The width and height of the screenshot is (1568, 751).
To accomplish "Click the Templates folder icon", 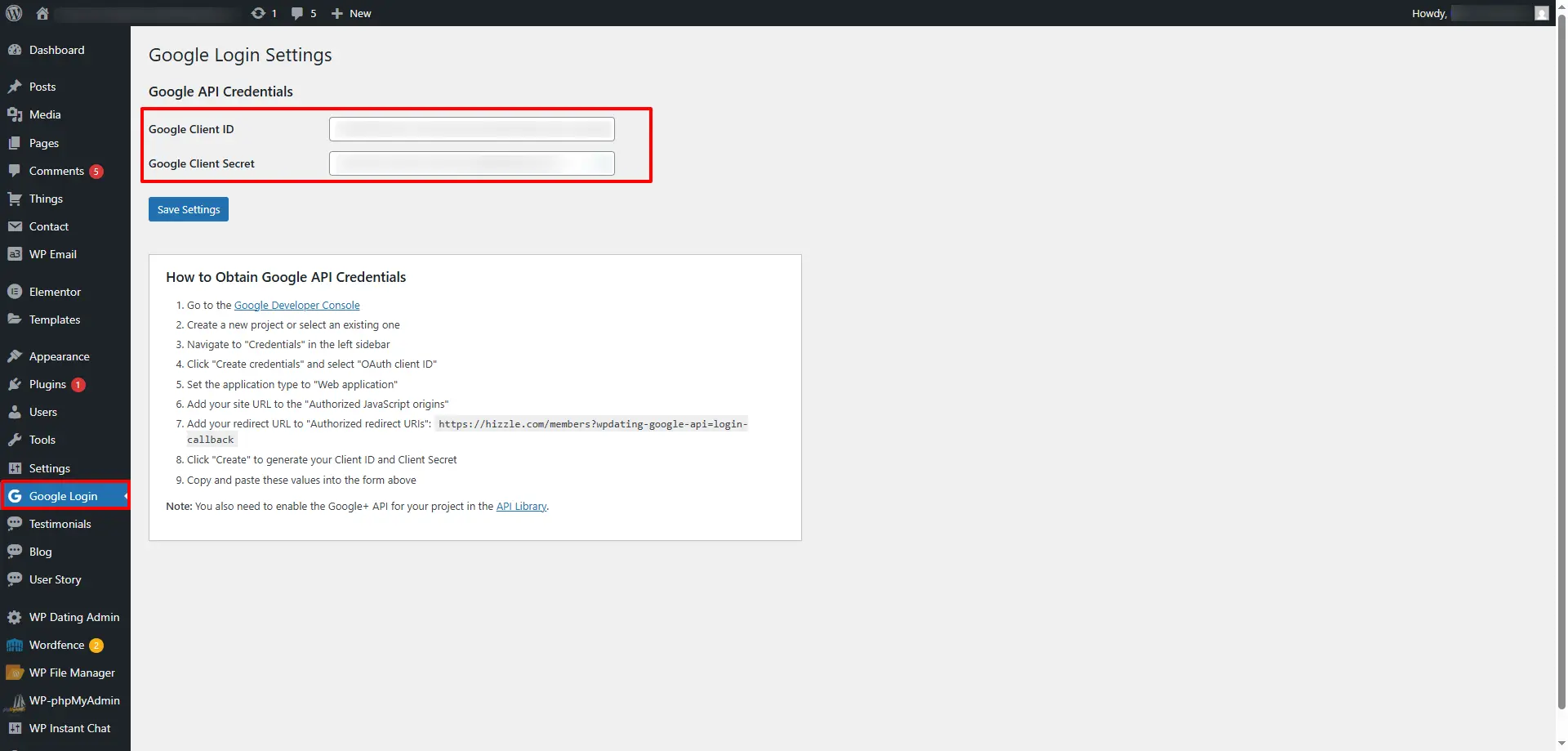I will pyautogui.click(x=15, y=320).
